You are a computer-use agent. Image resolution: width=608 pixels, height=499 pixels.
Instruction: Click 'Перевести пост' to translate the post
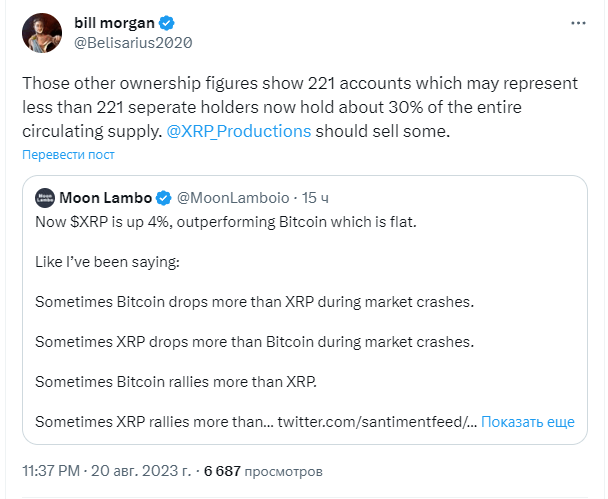[68, 155]
